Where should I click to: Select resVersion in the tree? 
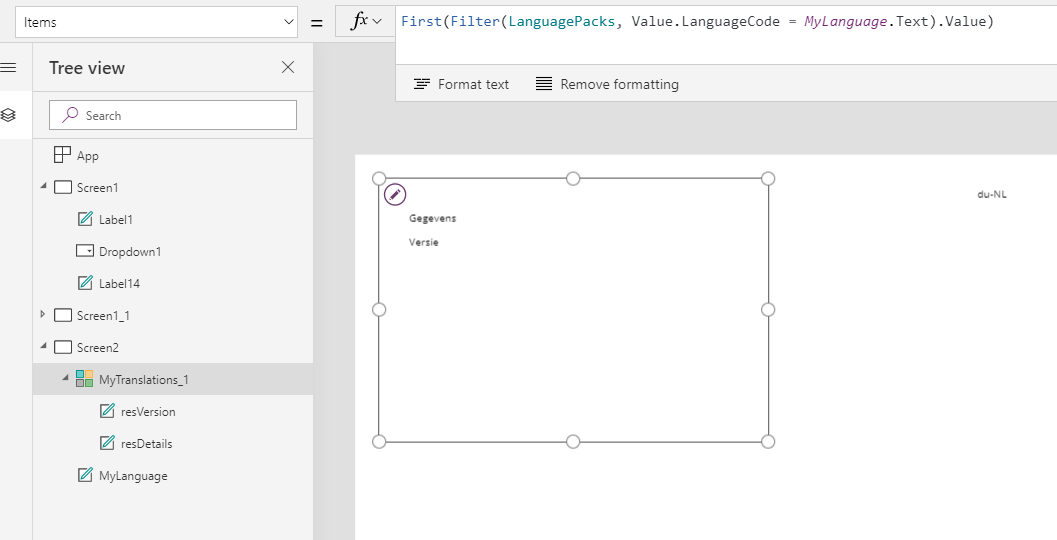[148, 412]
